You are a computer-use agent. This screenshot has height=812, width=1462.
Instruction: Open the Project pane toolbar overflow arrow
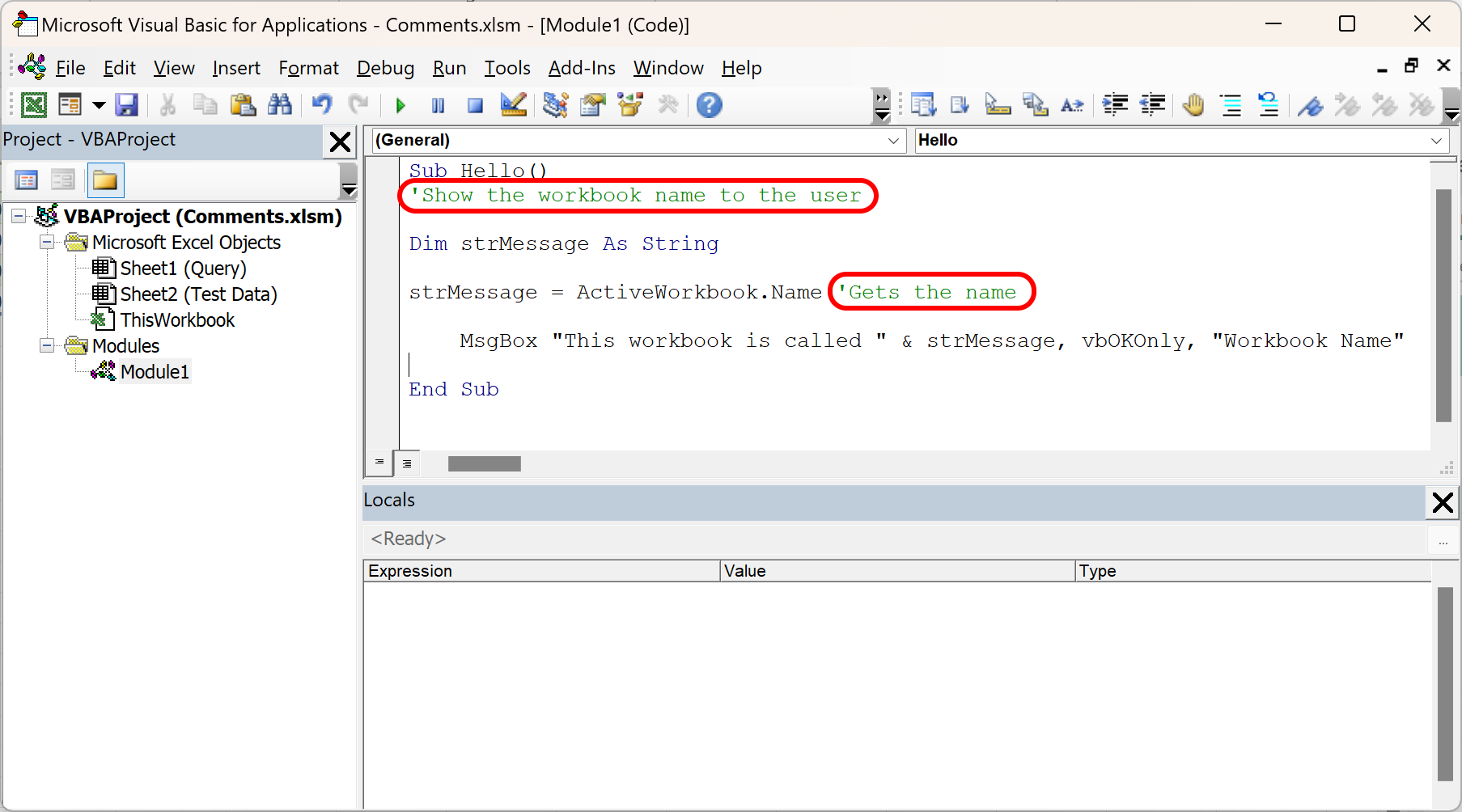pos(349,180)
